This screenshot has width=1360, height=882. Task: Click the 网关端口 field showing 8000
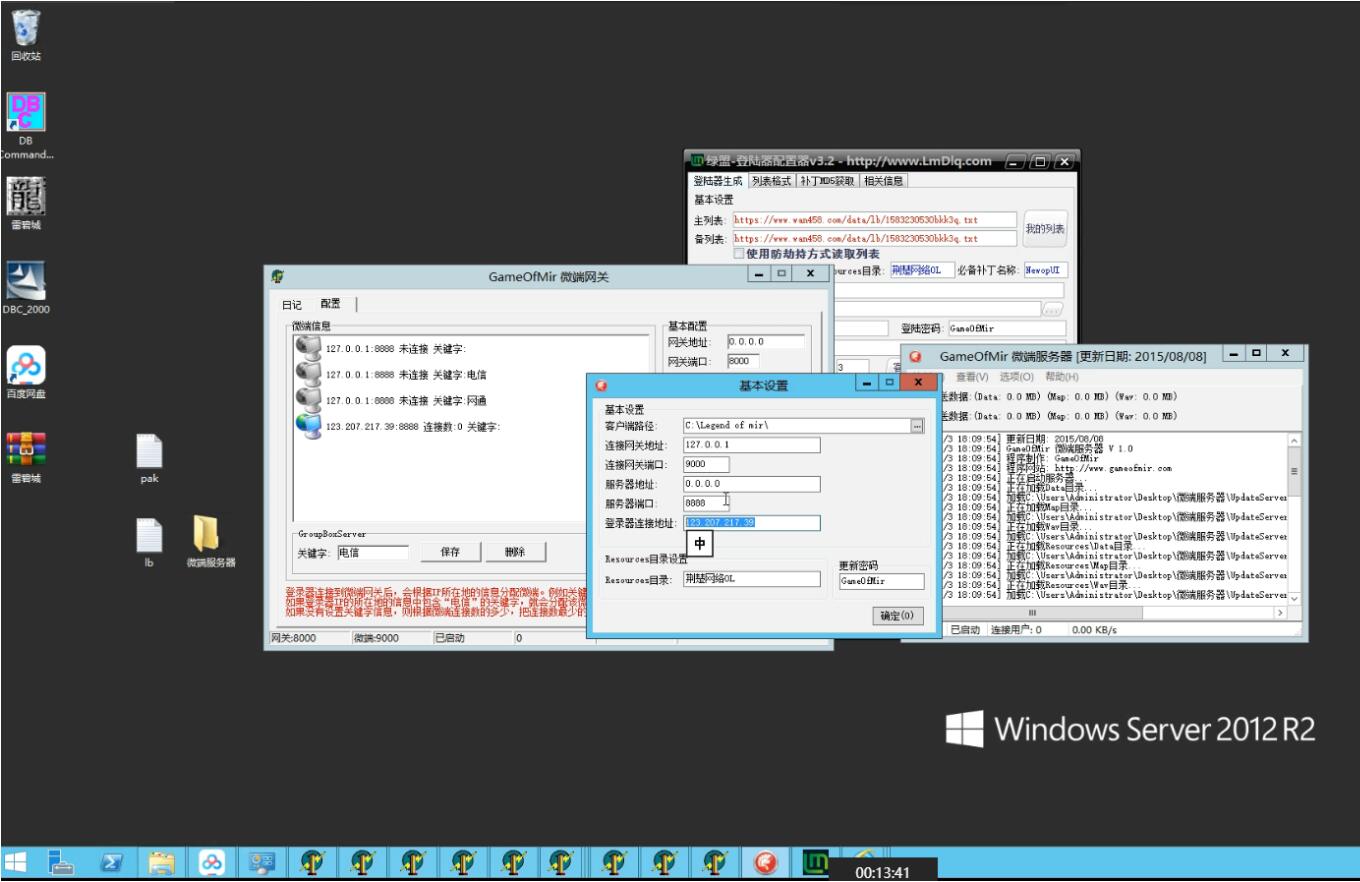coord(743,361)
